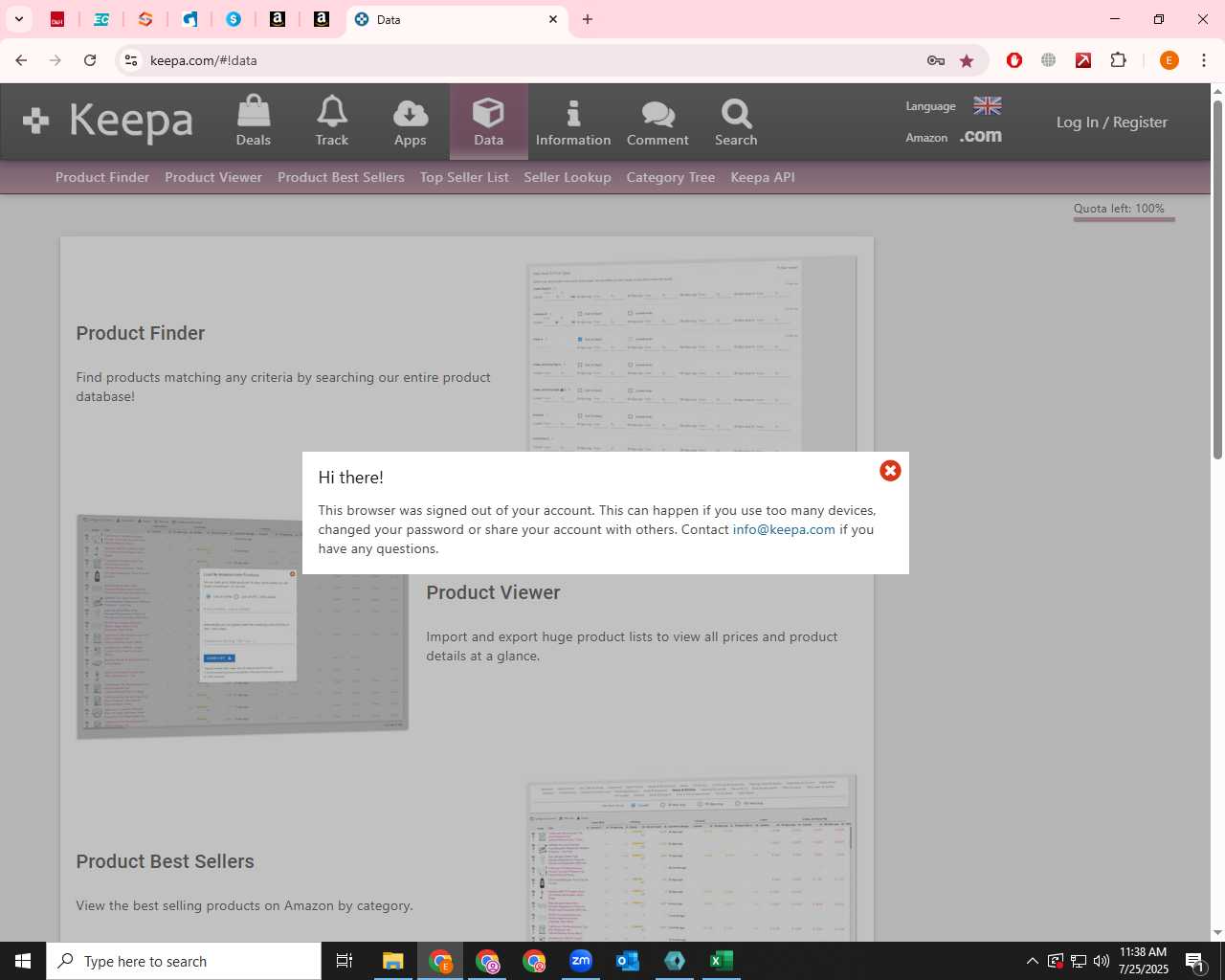Bookmark star icon in address bar
Screen dimensions: 1225x980
tap(967, 60)
